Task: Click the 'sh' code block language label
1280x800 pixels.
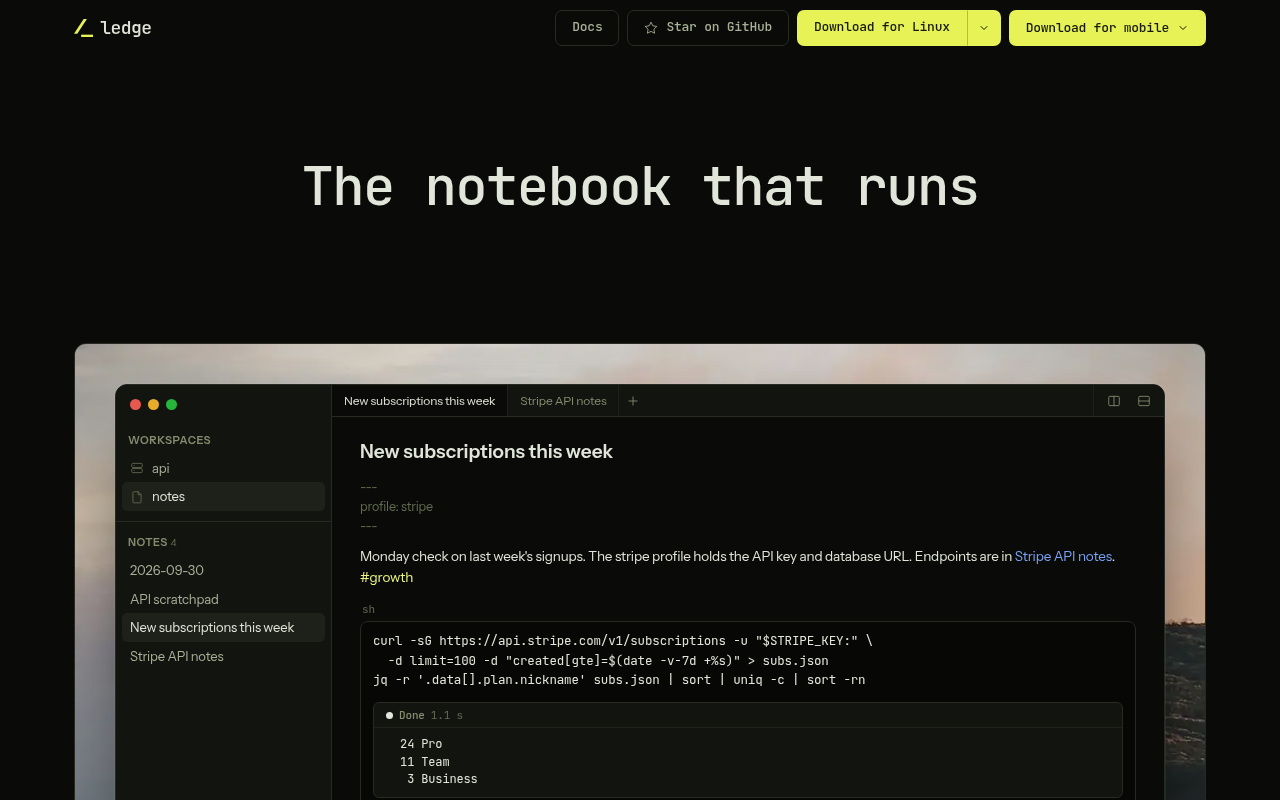Action: 369,609
